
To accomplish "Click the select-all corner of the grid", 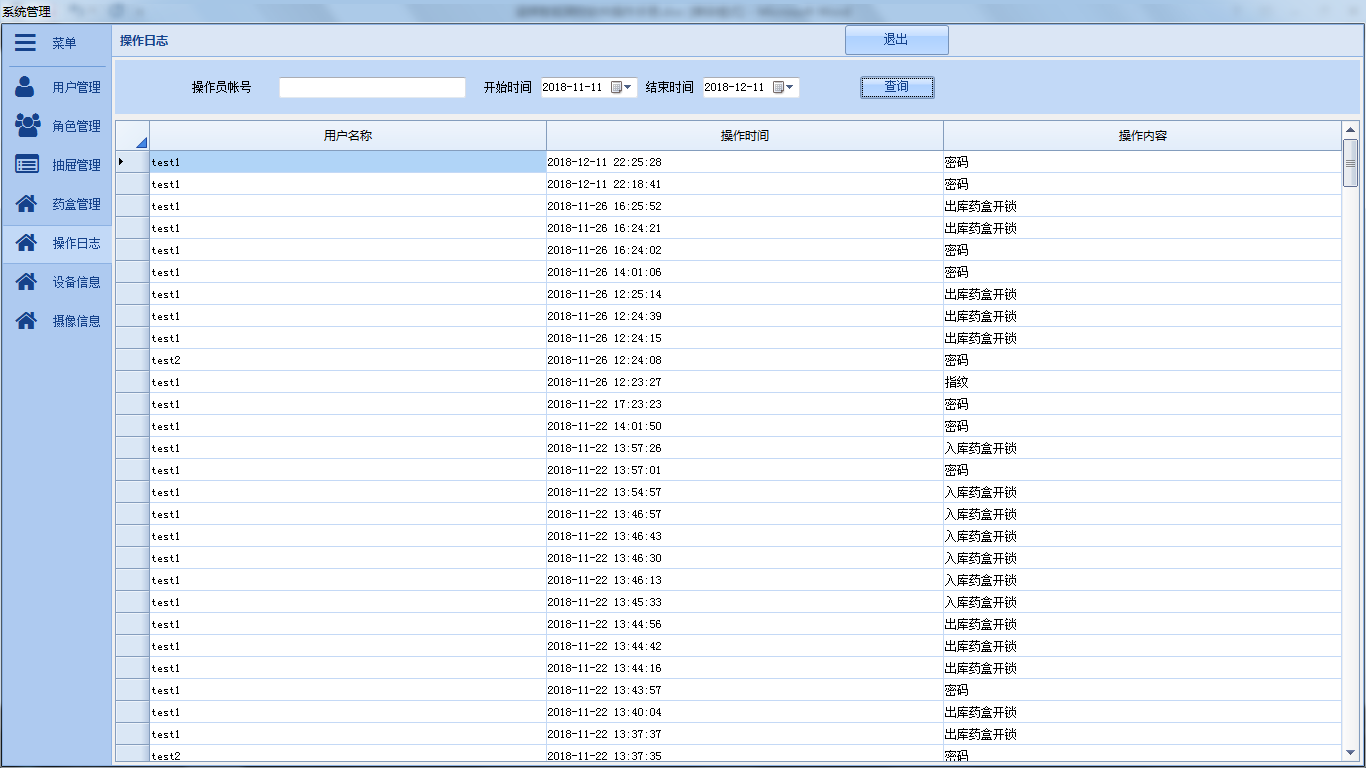I will [x=133, y=136].
